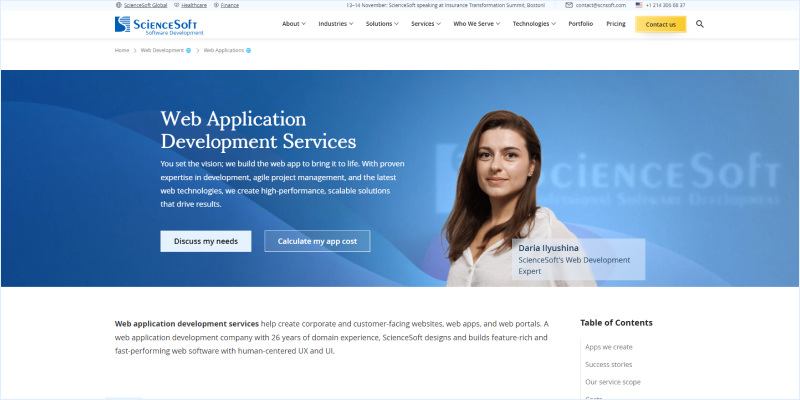The image size is (800, 400).
Task: Expand the Solutions dropdown menu
Action: pyautogui.click(x=382, y=24)
